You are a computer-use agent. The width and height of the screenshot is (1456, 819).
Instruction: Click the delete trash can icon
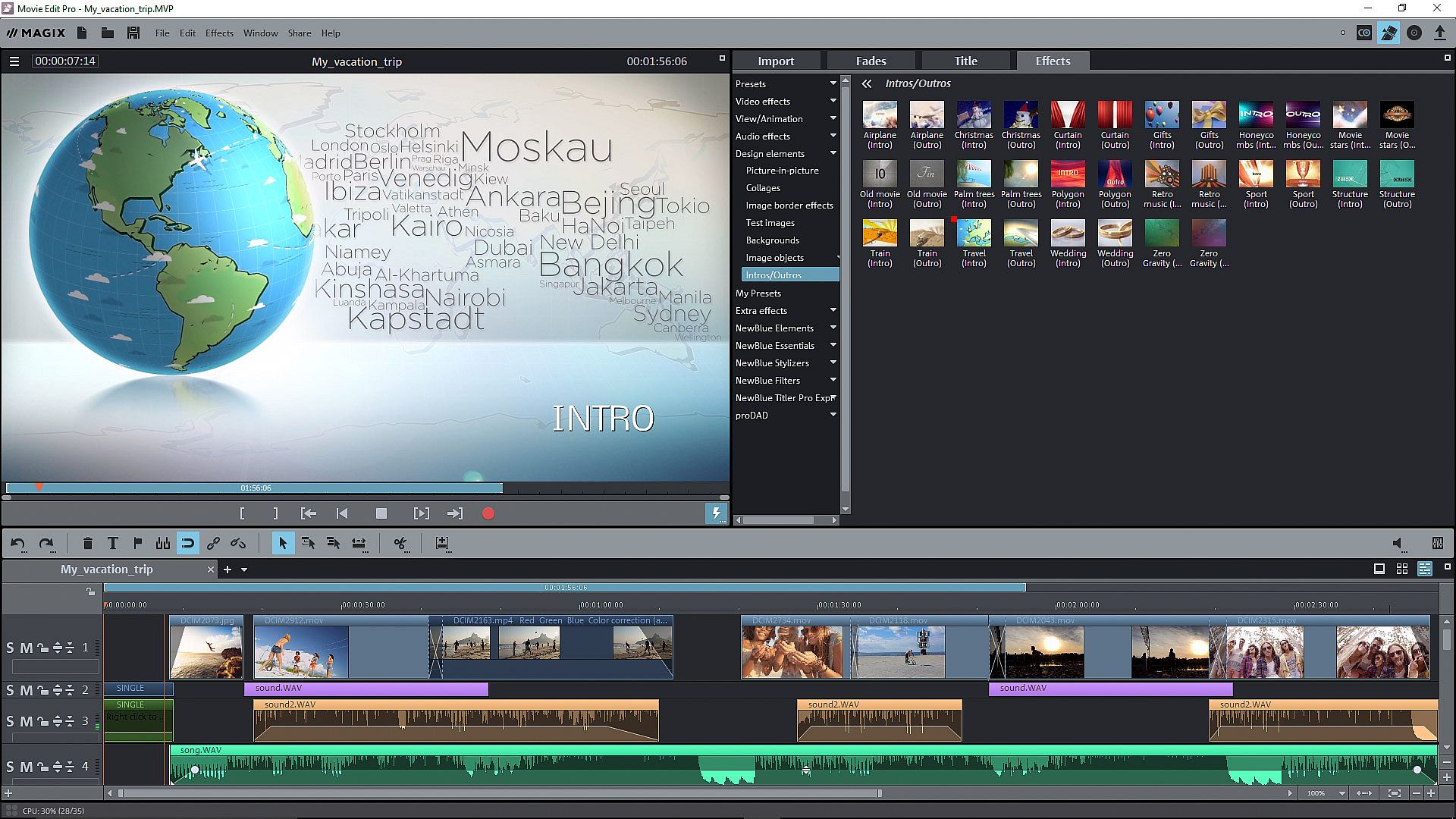(87, 543)
